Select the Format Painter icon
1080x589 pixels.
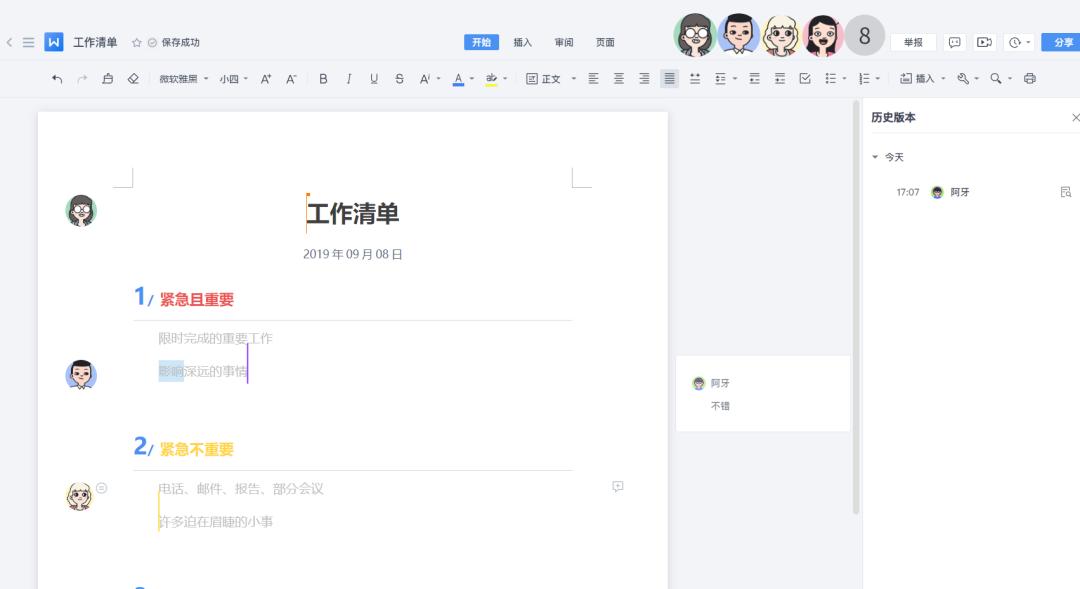pos(106,80)
